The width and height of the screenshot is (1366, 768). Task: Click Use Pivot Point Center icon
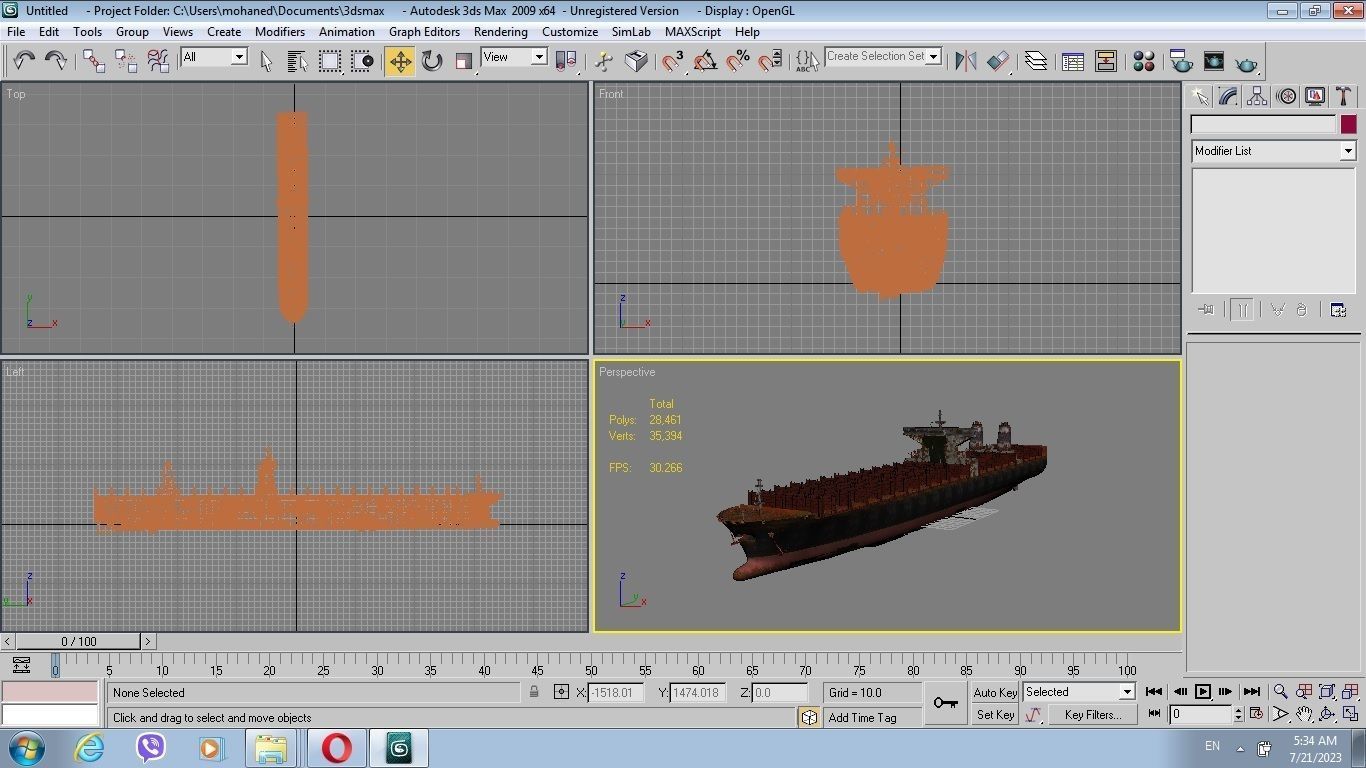567,61
